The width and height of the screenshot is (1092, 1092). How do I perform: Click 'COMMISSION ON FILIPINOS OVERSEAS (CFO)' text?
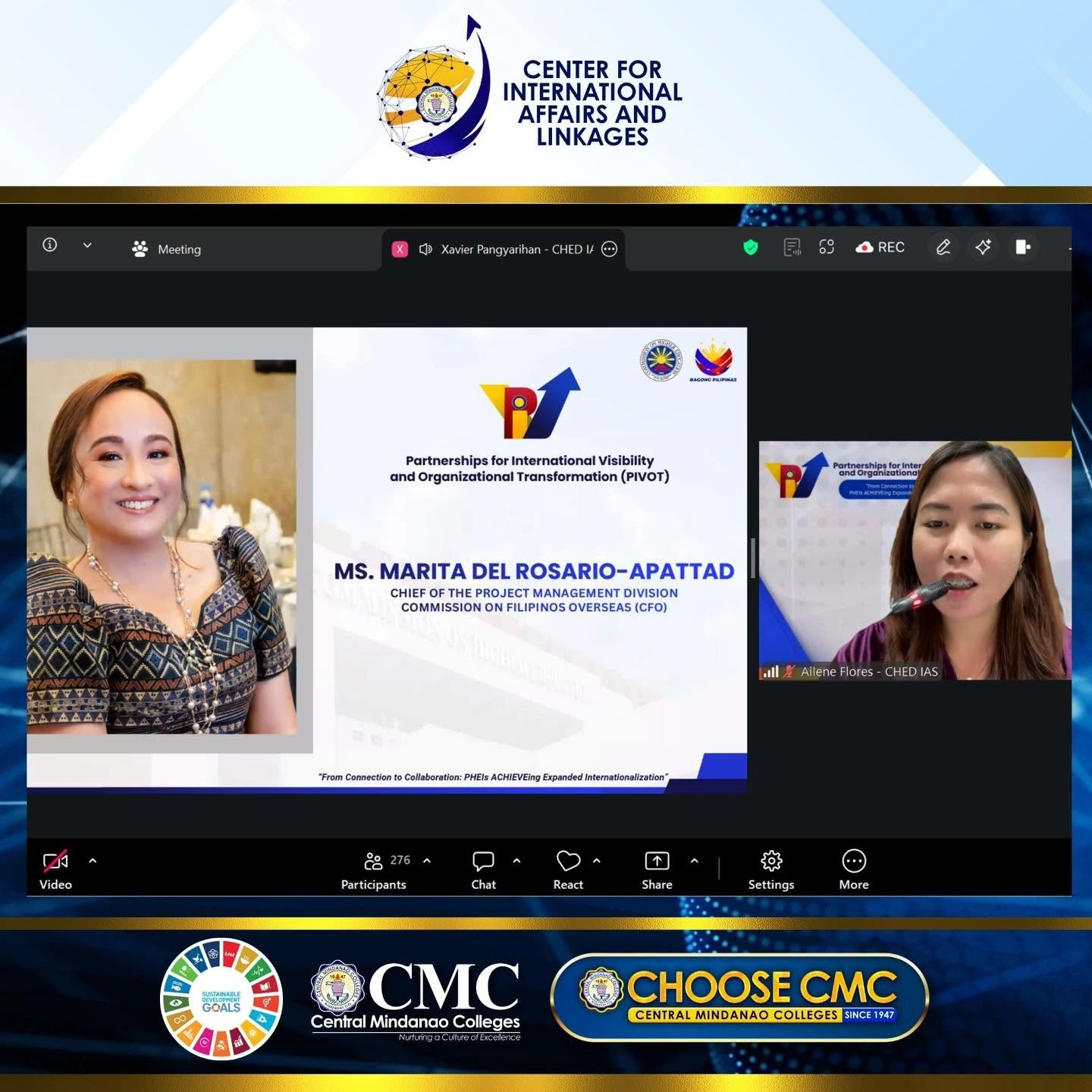click(535, 607)
